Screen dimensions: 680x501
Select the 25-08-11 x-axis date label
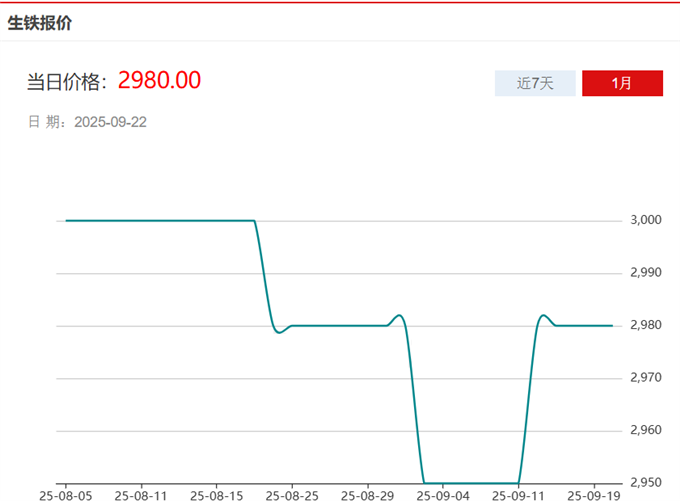[141, 494]
